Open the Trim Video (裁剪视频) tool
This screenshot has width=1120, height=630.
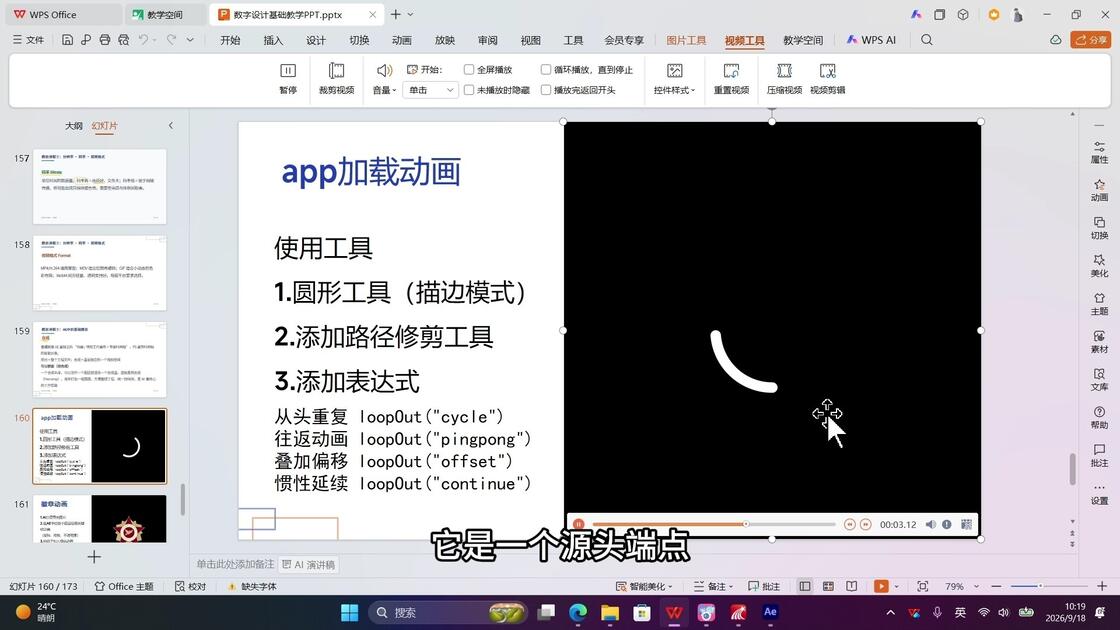pyautogui.click(x=336, y=78)
